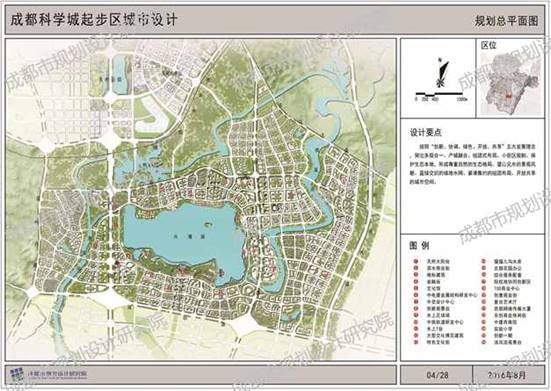Click the title 成都科学城起步区城市设计
Screen dimensions: 551x391
(x=93, y=20)
